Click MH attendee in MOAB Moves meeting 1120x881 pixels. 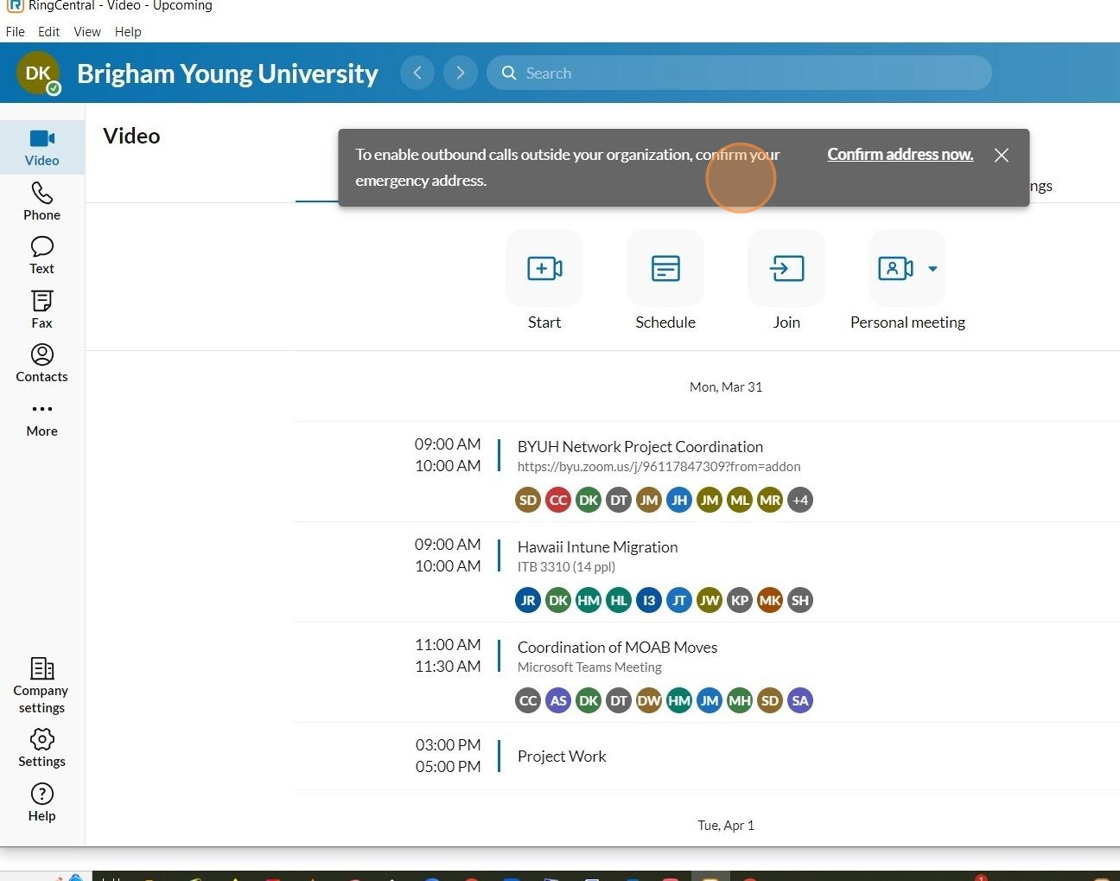point(740,700)
